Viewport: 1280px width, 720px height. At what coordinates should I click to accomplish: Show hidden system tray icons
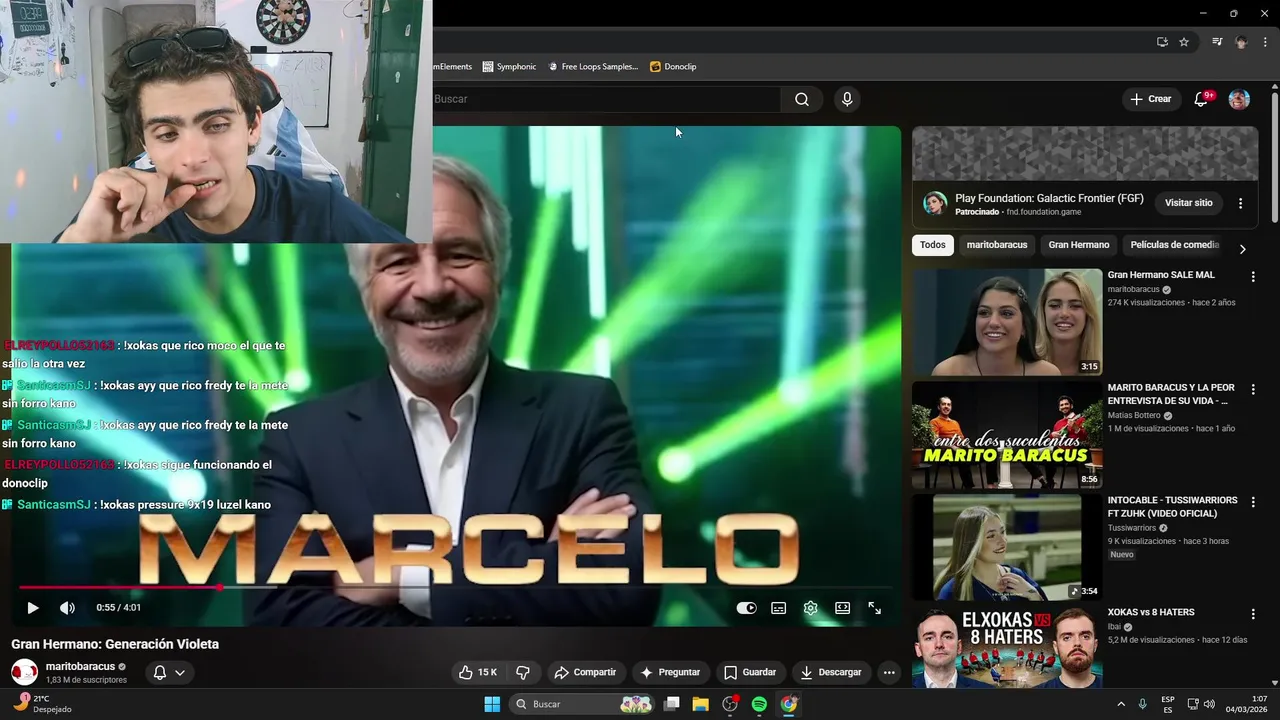[x=1121, y=704]
